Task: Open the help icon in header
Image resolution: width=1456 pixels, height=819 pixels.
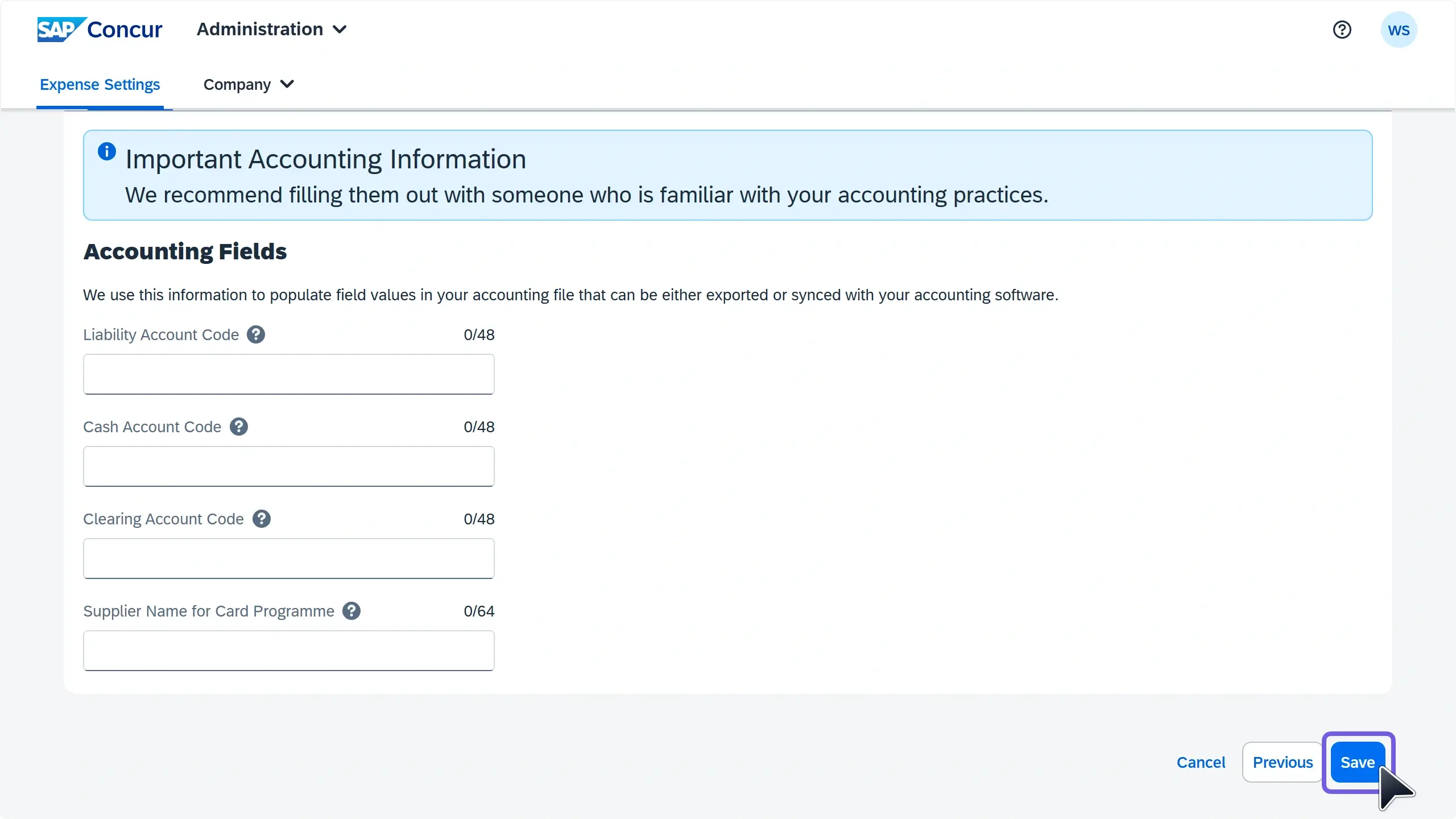Action: pos(1342,30)
